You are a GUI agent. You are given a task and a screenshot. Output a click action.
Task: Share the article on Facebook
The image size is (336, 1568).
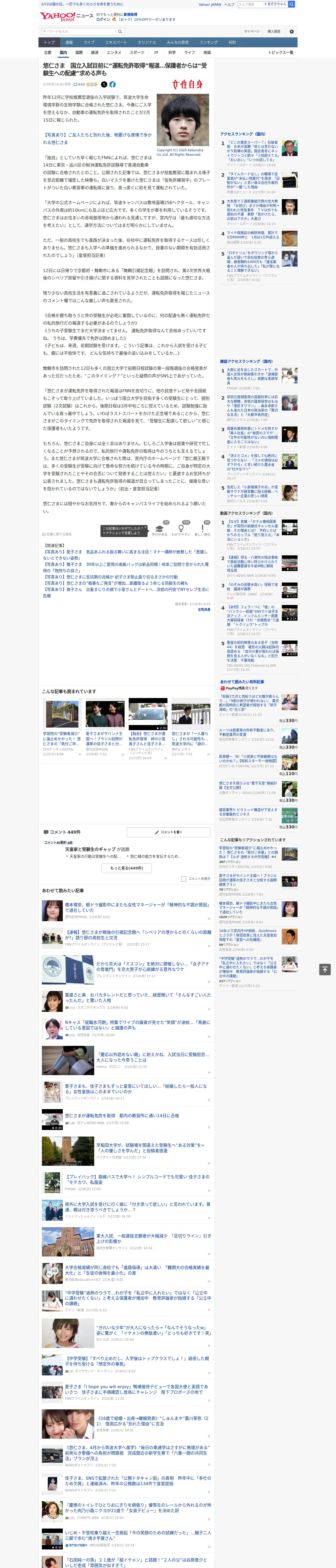tap(112, 85)
